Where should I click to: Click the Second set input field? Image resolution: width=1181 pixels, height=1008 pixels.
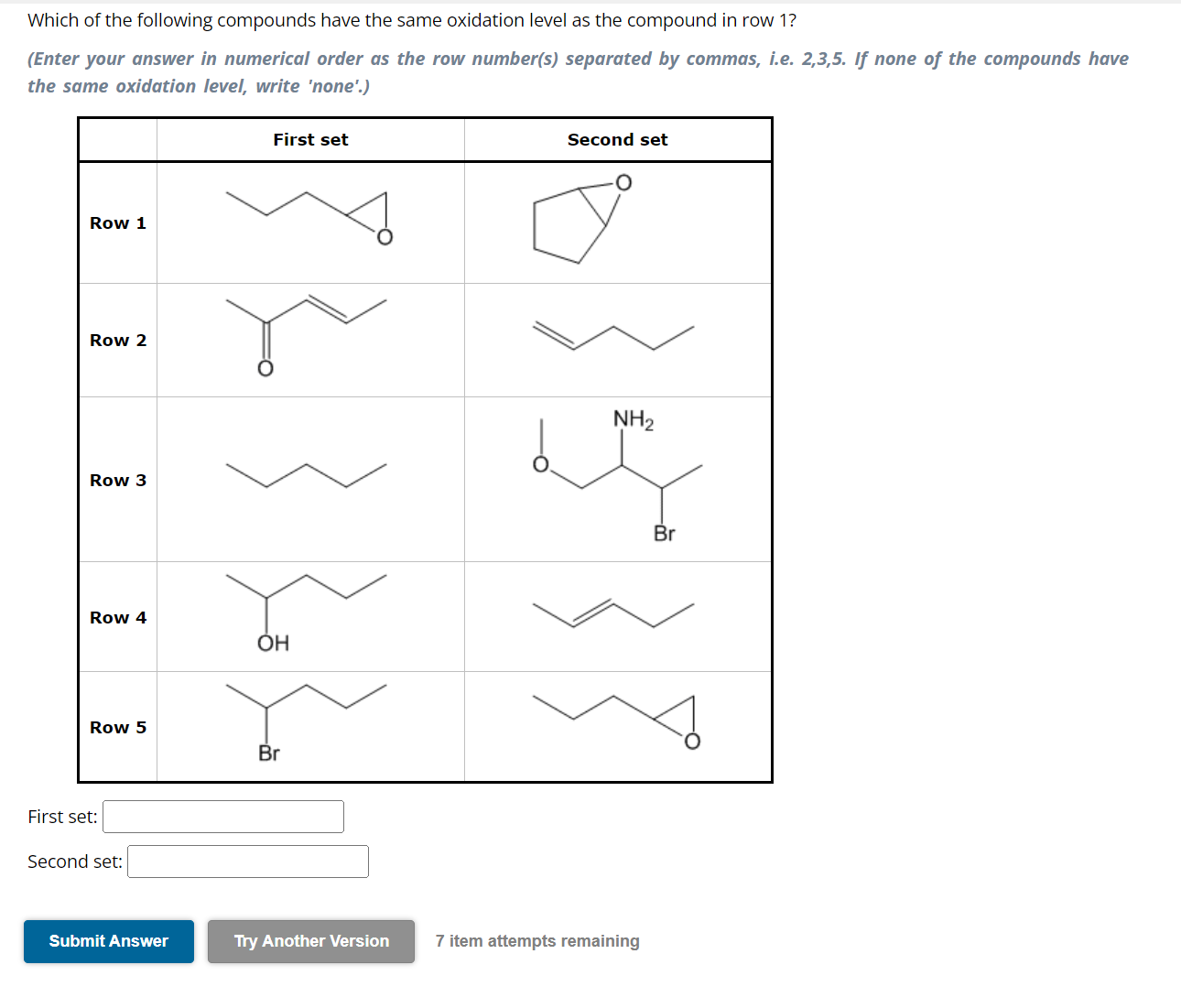[x=247, y=862]
